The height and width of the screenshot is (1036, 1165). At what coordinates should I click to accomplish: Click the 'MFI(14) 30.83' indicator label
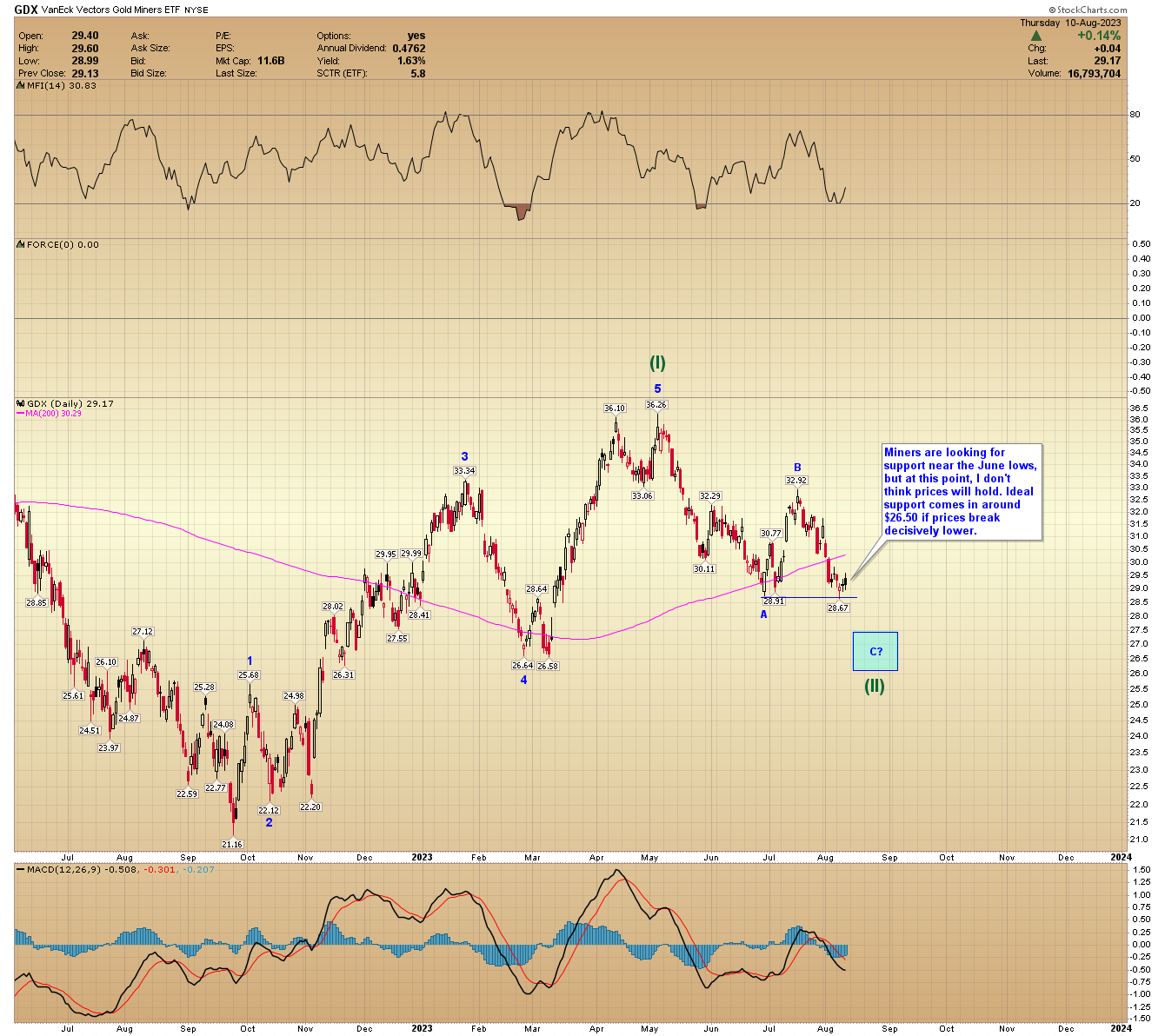tap(61, 86)
